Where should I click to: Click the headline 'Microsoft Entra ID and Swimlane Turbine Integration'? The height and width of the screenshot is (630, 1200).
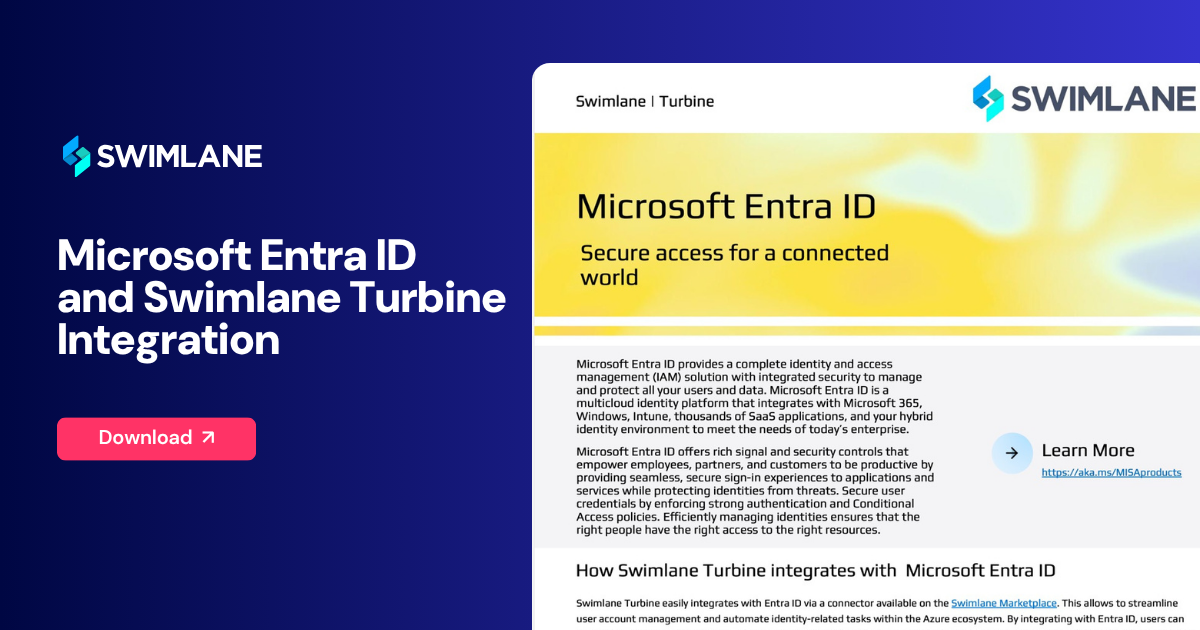pyautogui.click(x=281, y=297)
